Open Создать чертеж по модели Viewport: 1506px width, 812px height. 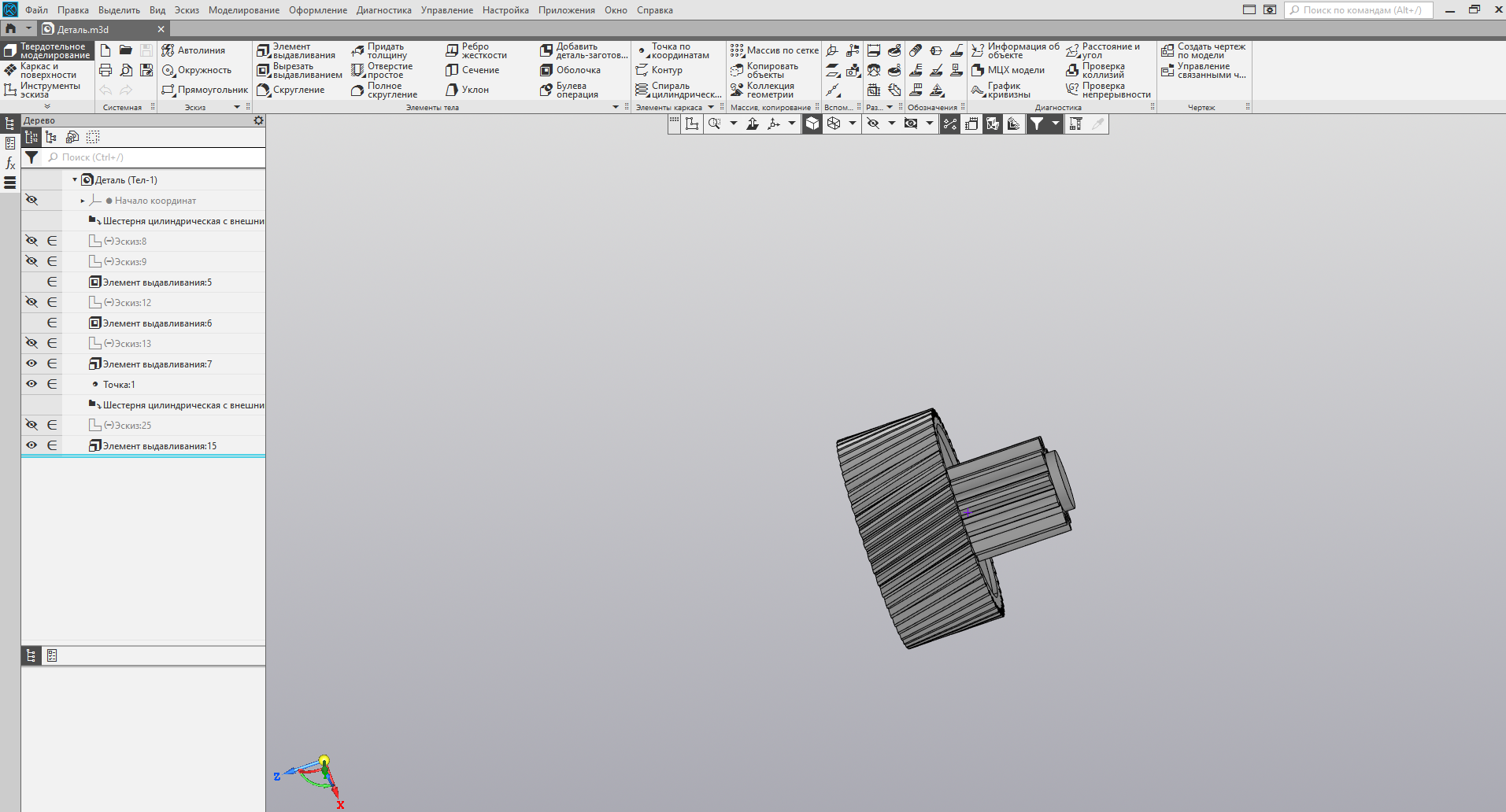(x=1204, y=51)
